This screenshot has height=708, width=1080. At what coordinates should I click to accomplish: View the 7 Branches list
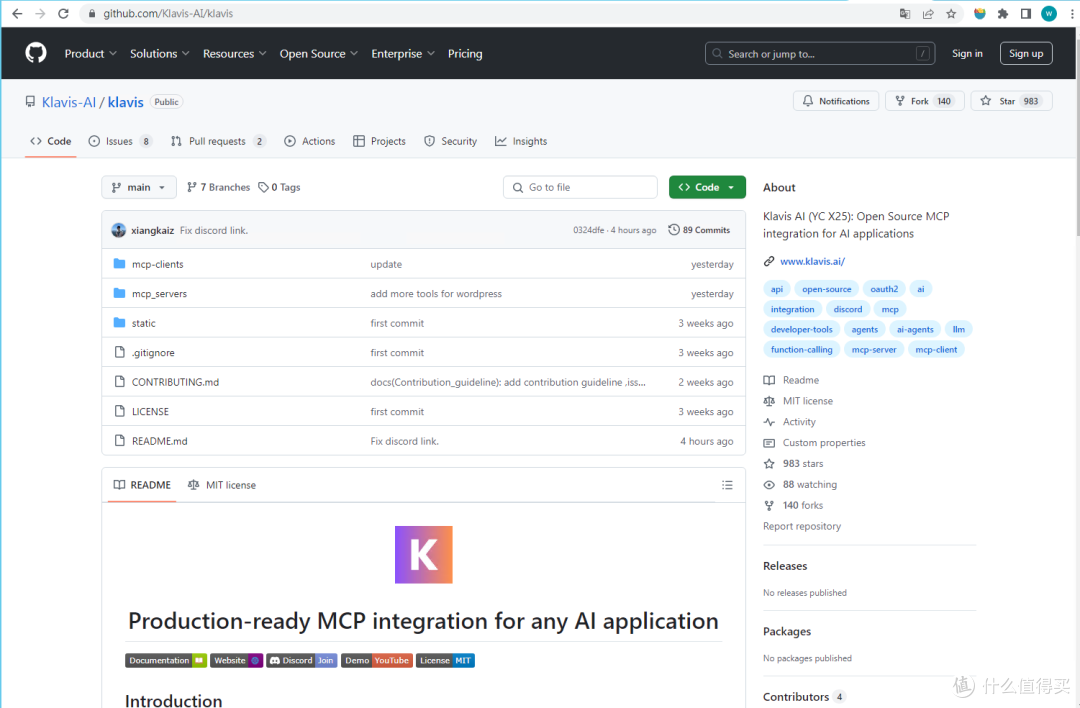click(218, 187)
